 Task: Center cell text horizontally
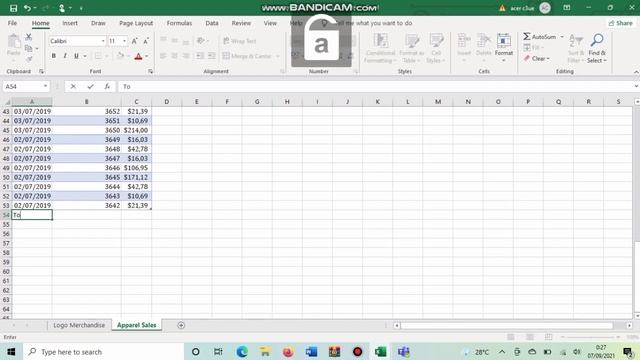click(x=174, y=56)
